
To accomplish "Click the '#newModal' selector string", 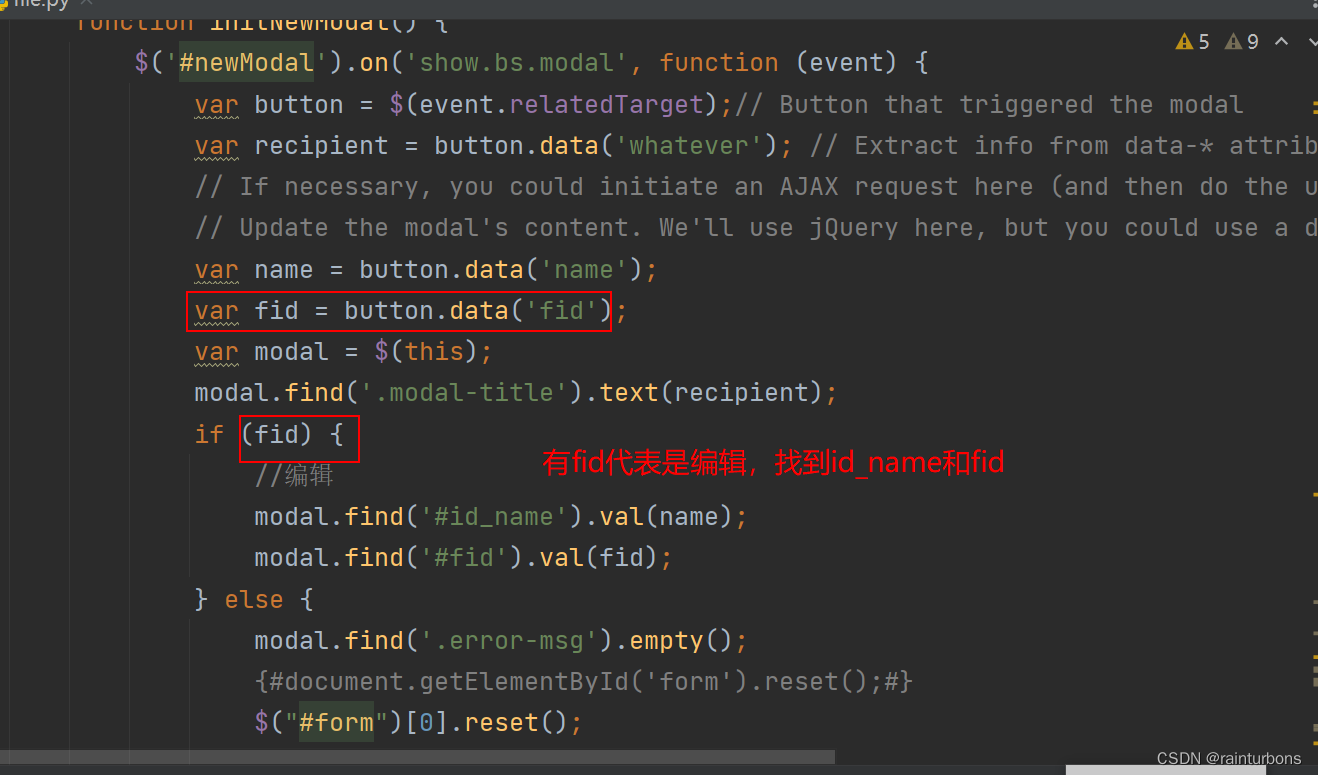I will [x=246, y=63].
